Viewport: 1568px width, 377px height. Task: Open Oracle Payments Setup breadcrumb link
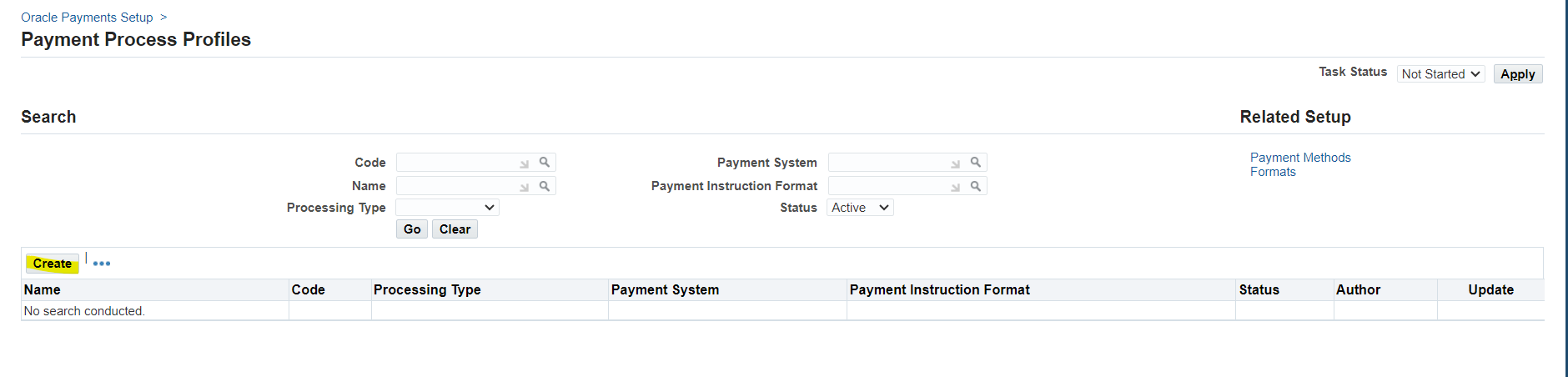87,18
